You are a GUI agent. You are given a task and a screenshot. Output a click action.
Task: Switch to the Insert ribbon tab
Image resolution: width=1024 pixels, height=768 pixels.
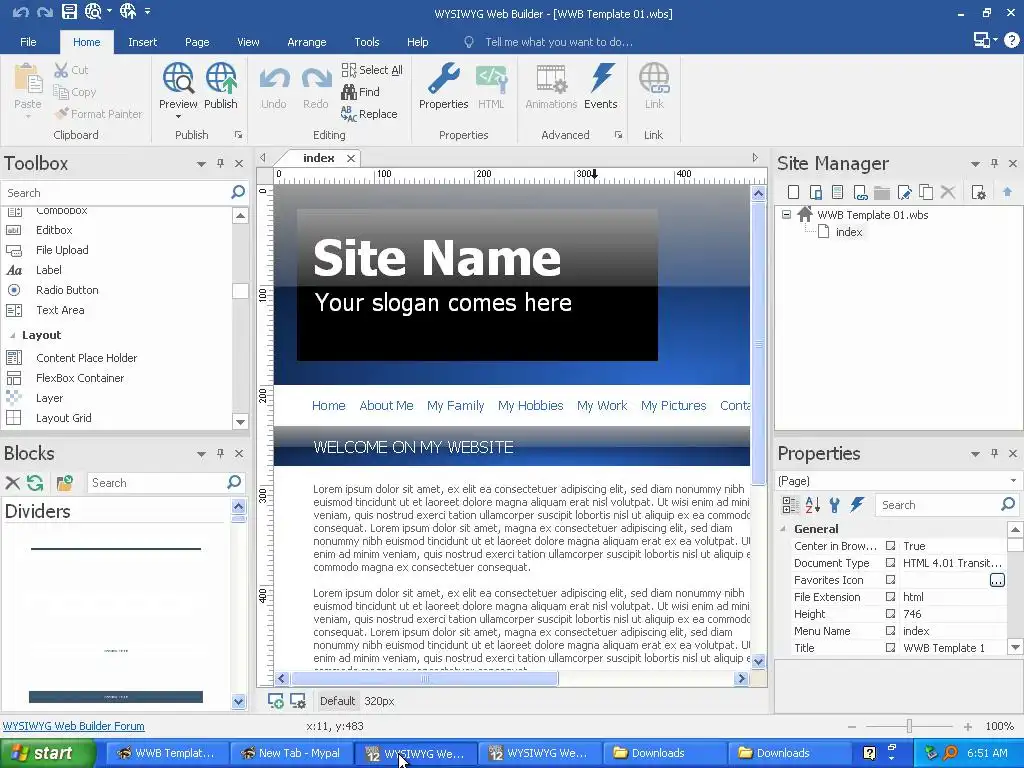[142, 42]
